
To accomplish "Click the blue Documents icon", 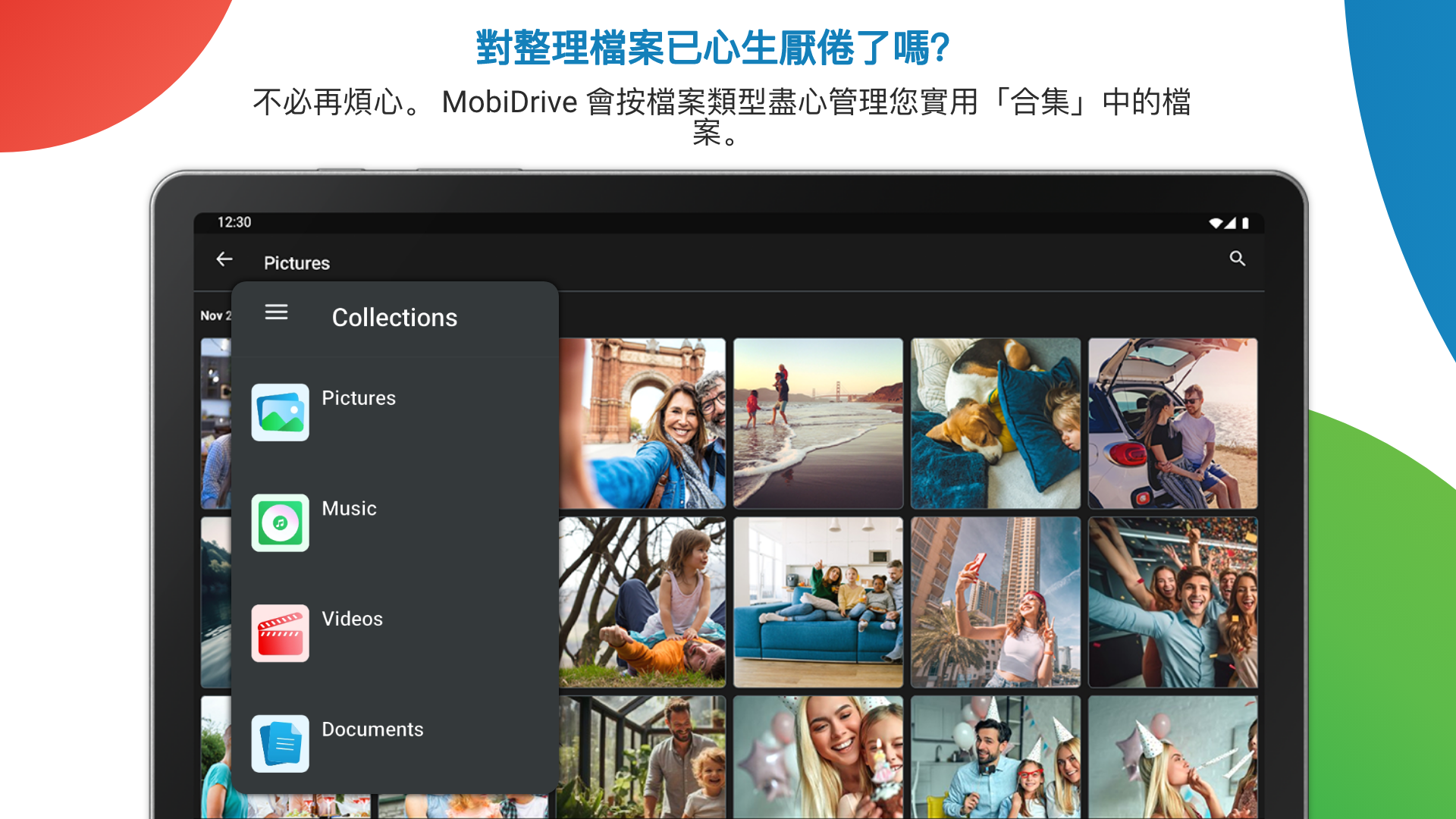I will pyautogui.click(x=280, y=744).
